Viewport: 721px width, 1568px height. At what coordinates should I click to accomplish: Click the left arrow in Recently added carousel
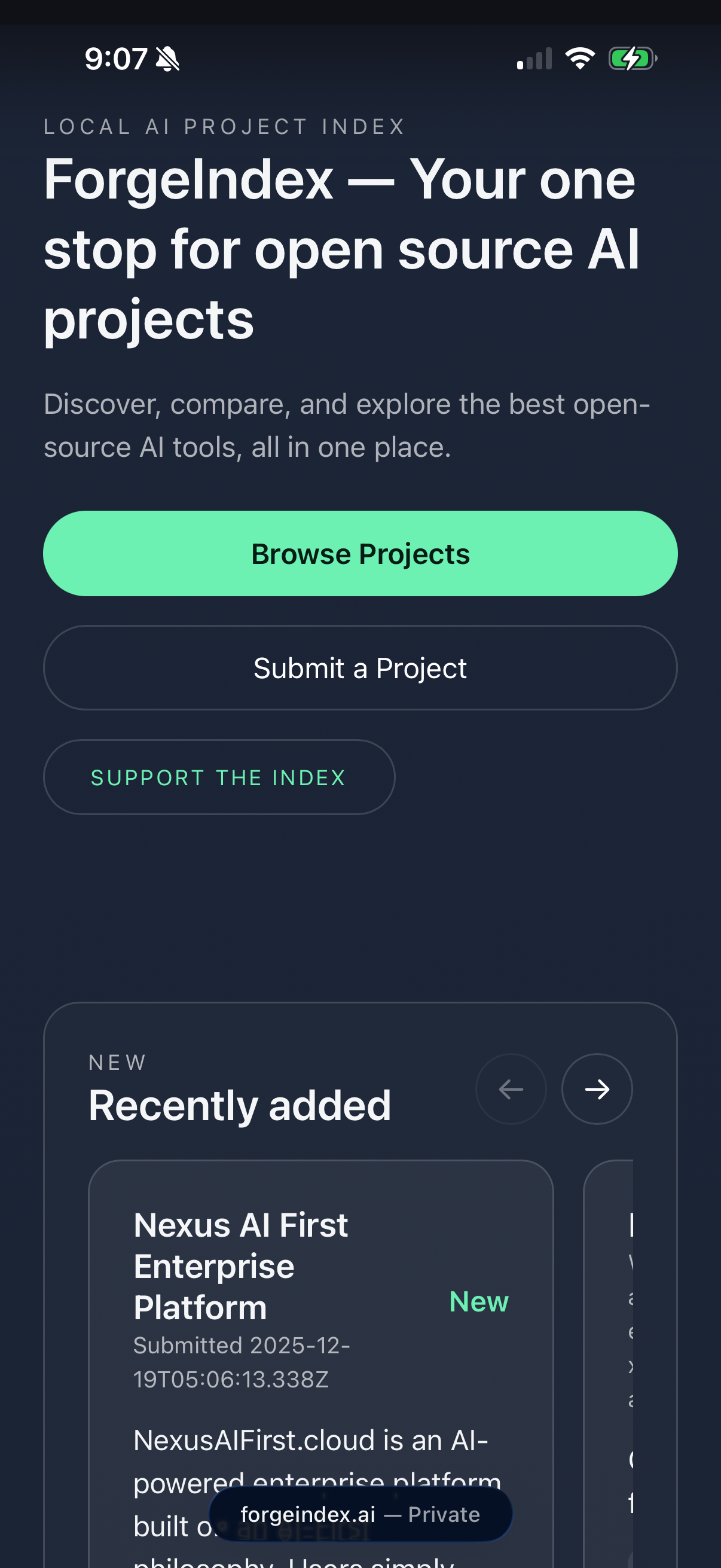pos(511,1089)
